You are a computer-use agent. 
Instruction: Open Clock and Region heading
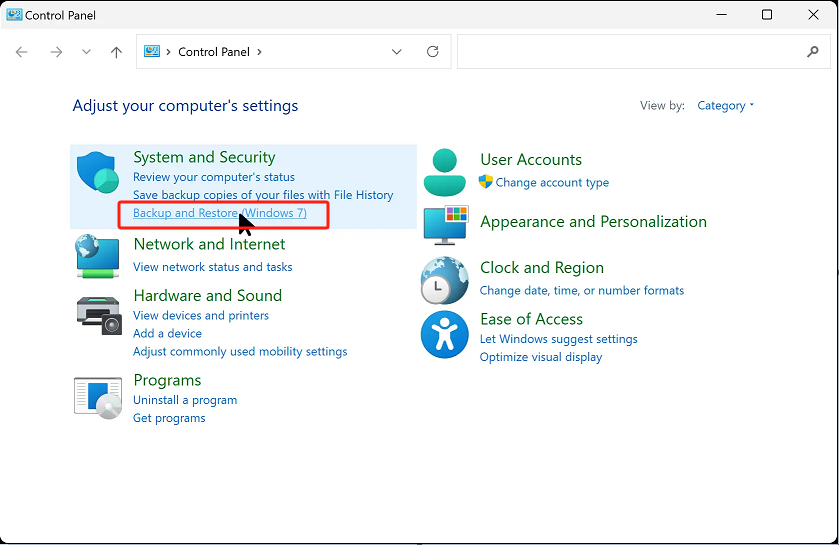541,267
